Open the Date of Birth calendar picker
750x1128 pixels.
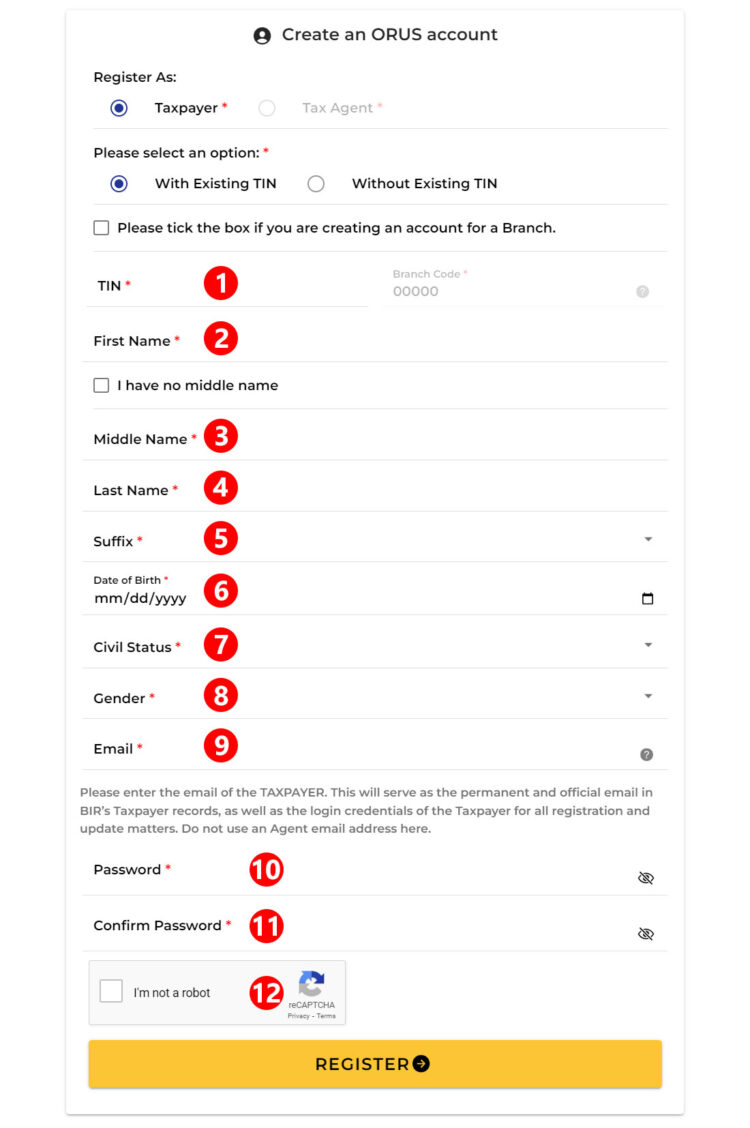[x=647, y=599]
